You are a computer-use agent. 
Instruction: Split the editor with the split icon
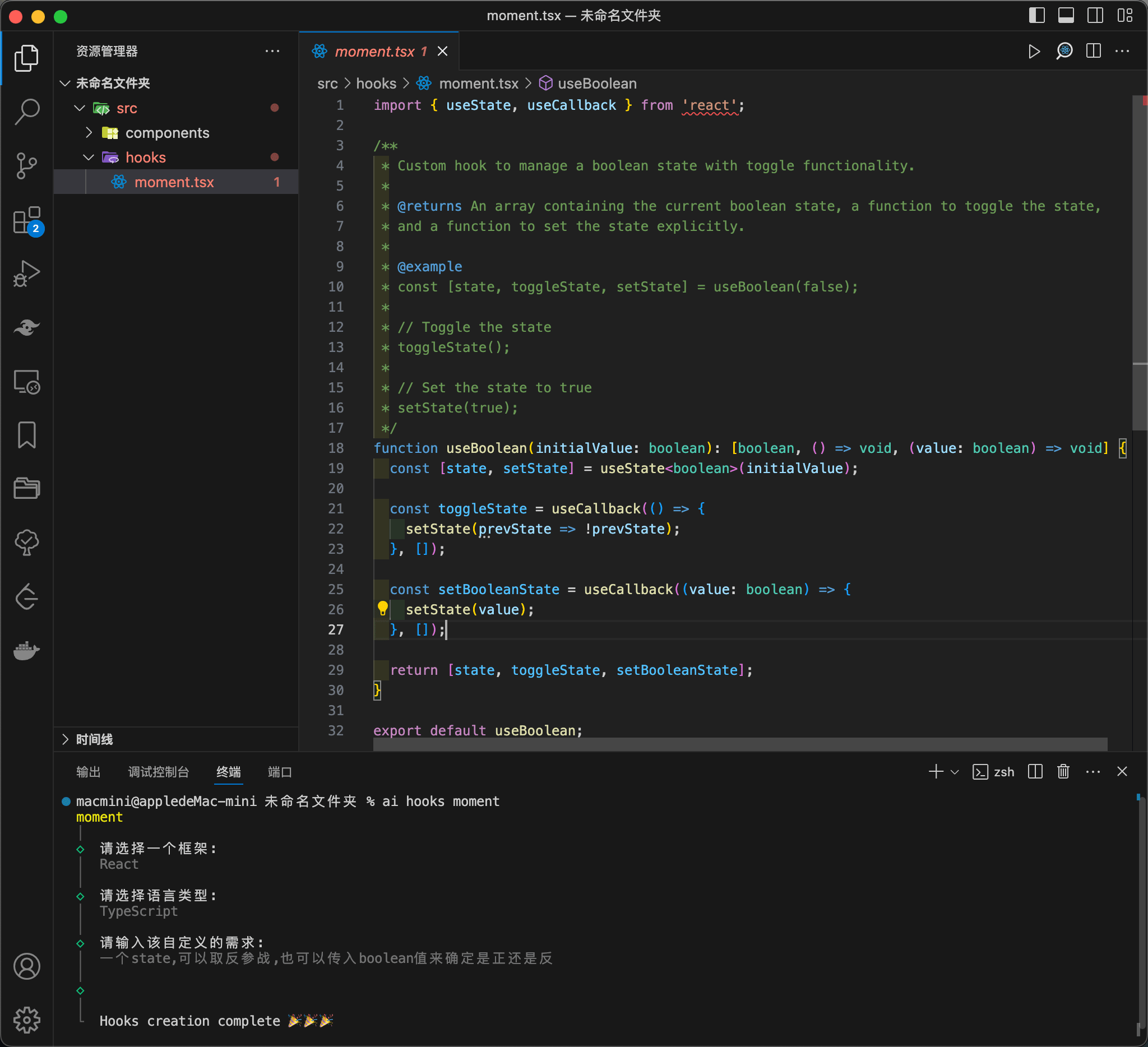click(1093, 51)
